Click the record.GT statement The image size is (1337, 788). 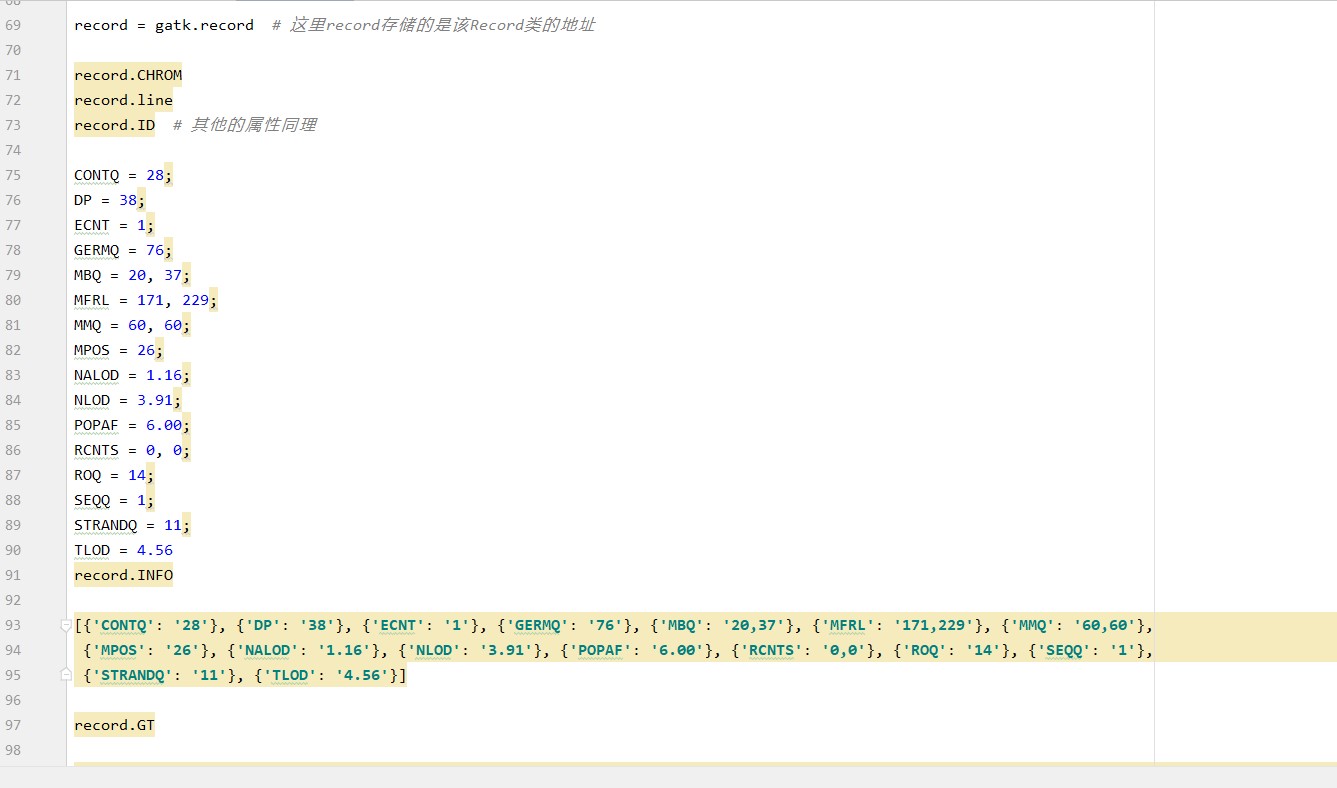pos(114,725)
